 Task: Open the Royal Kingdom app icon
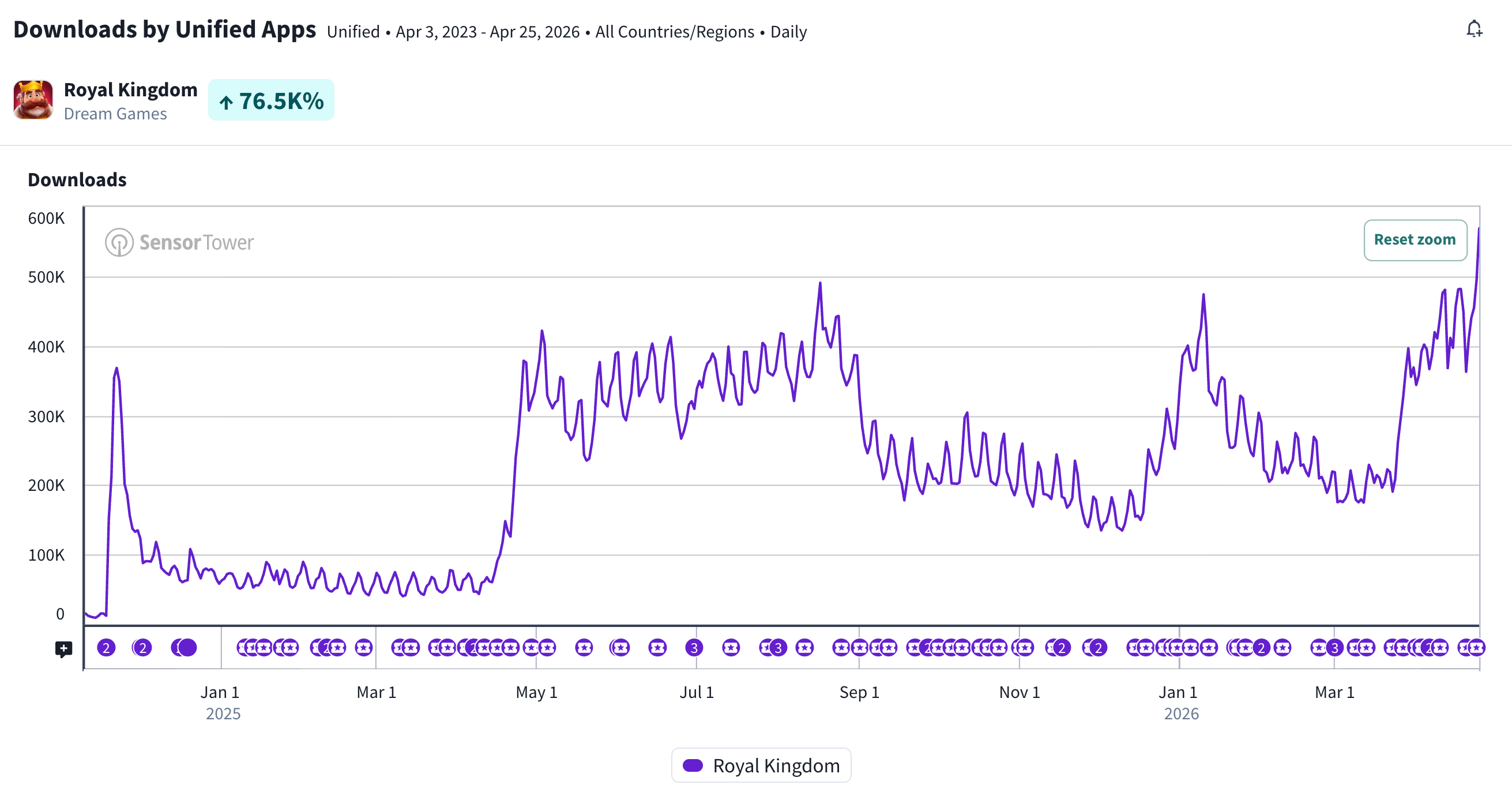point(33,100)
